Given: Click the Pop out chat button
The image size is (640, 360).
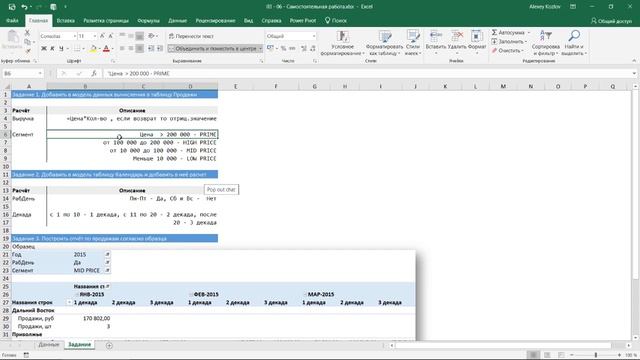Looking at the screenshot, I should click(221, 189).
